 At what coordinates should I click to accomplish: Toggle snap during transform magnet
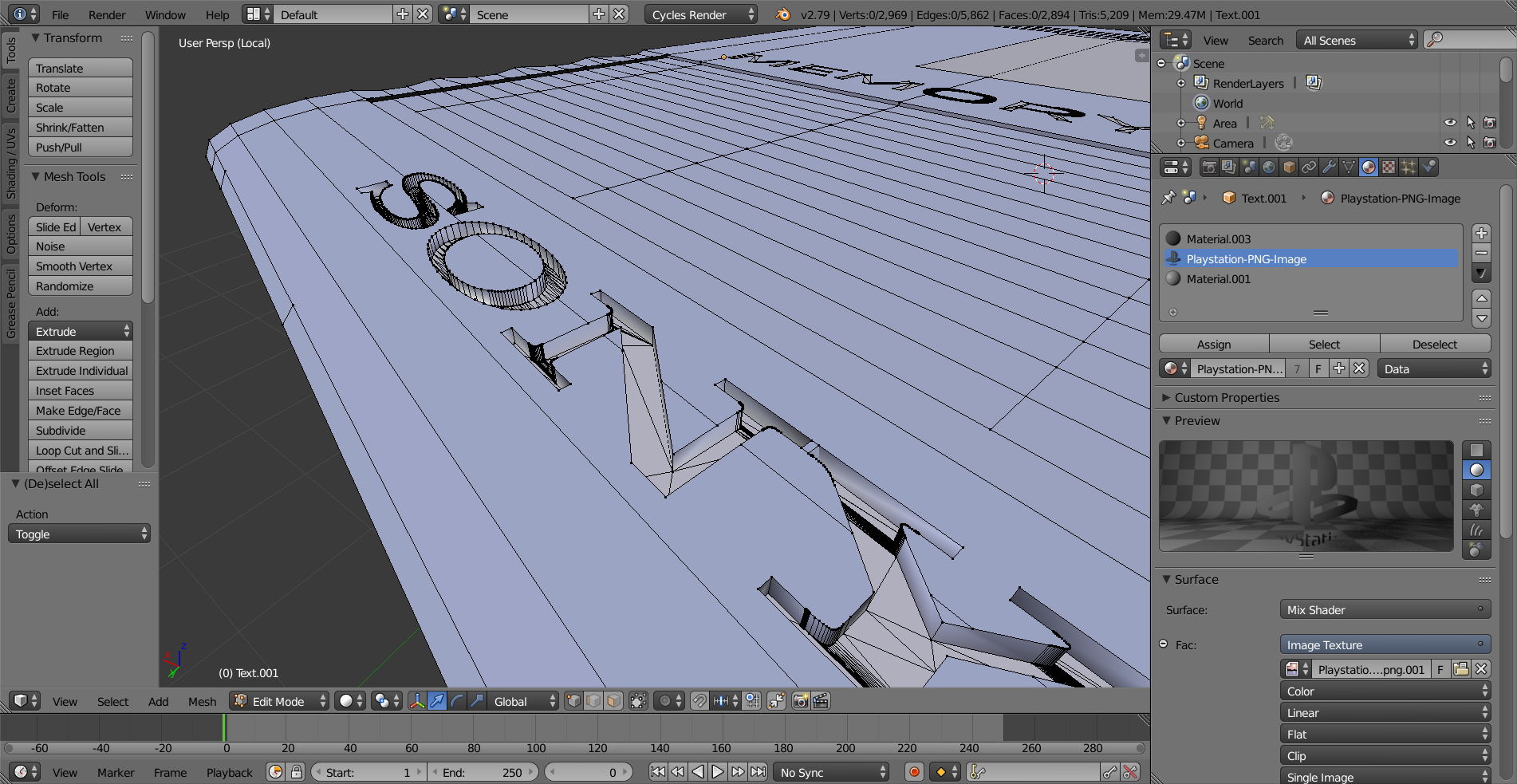[x=699, y=701]
